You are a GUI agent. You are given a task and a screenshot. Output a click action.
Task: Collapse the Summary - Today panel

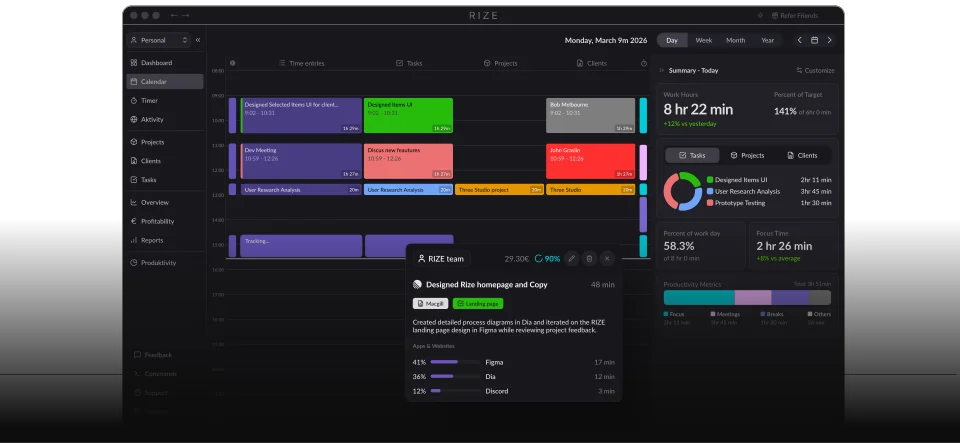point(662,71)
